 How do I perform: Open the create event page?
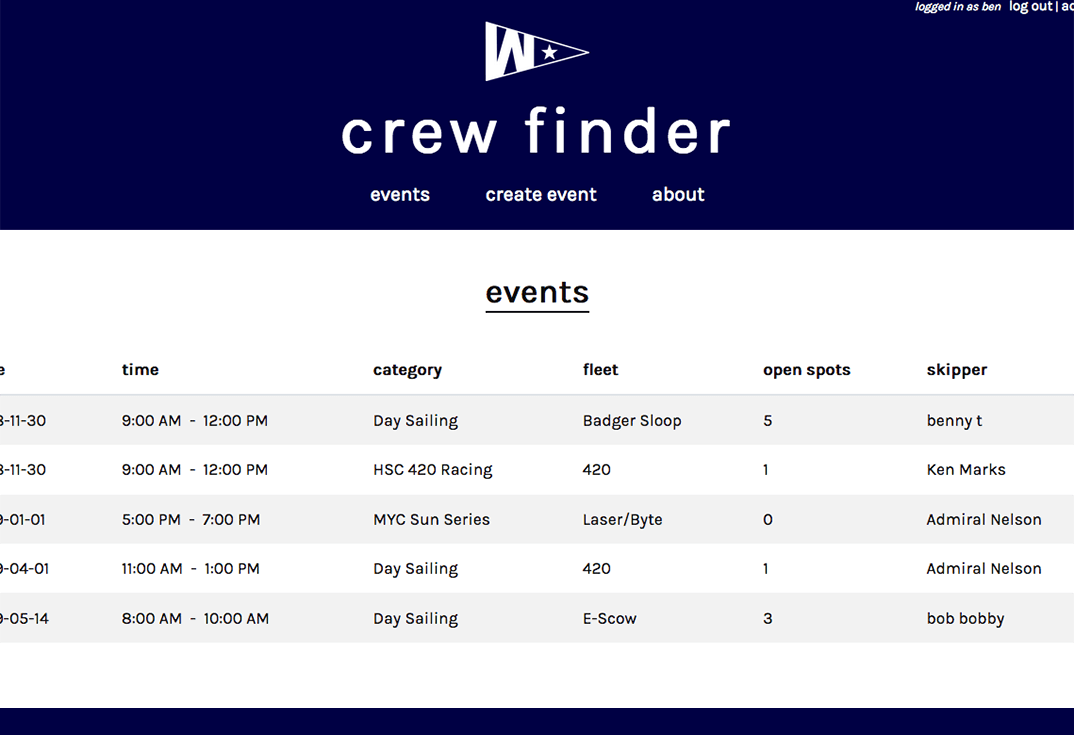tap(541, 194)
